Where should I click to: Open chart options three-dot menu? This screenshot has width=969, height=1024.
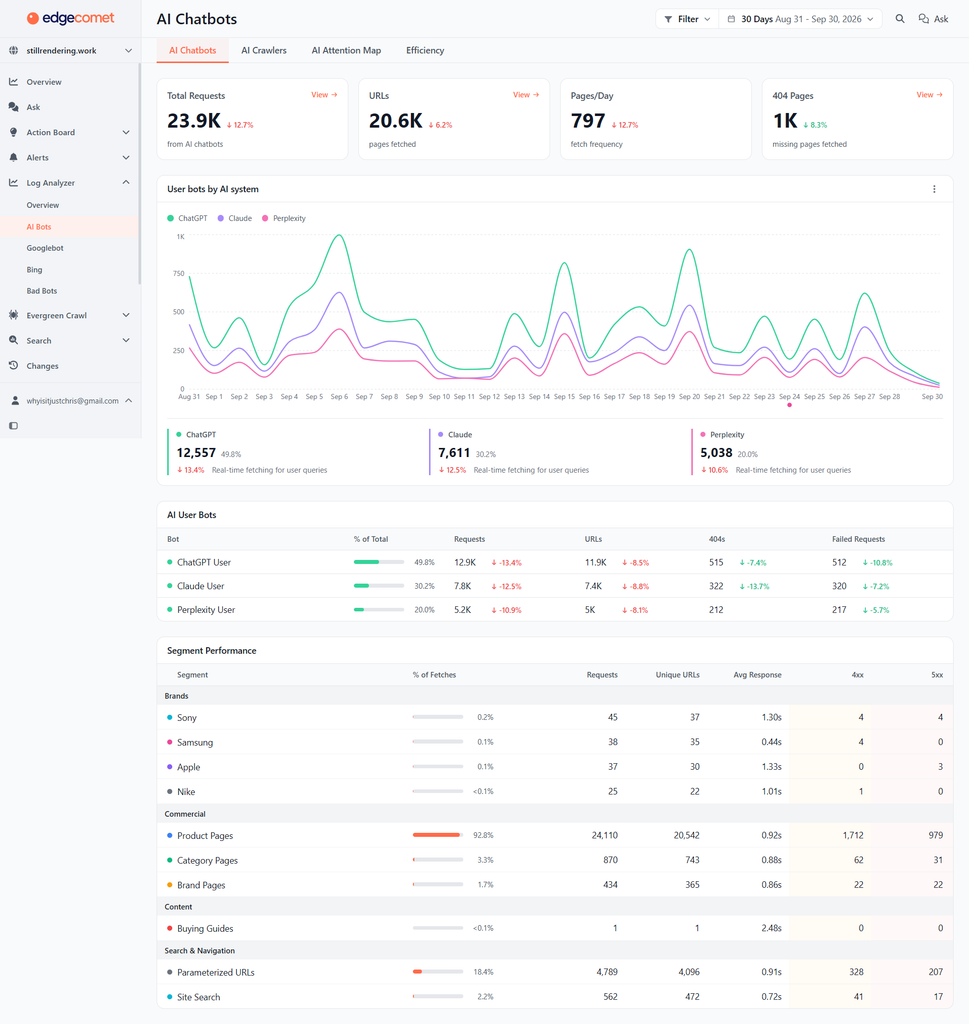click(x=934, y=189)
